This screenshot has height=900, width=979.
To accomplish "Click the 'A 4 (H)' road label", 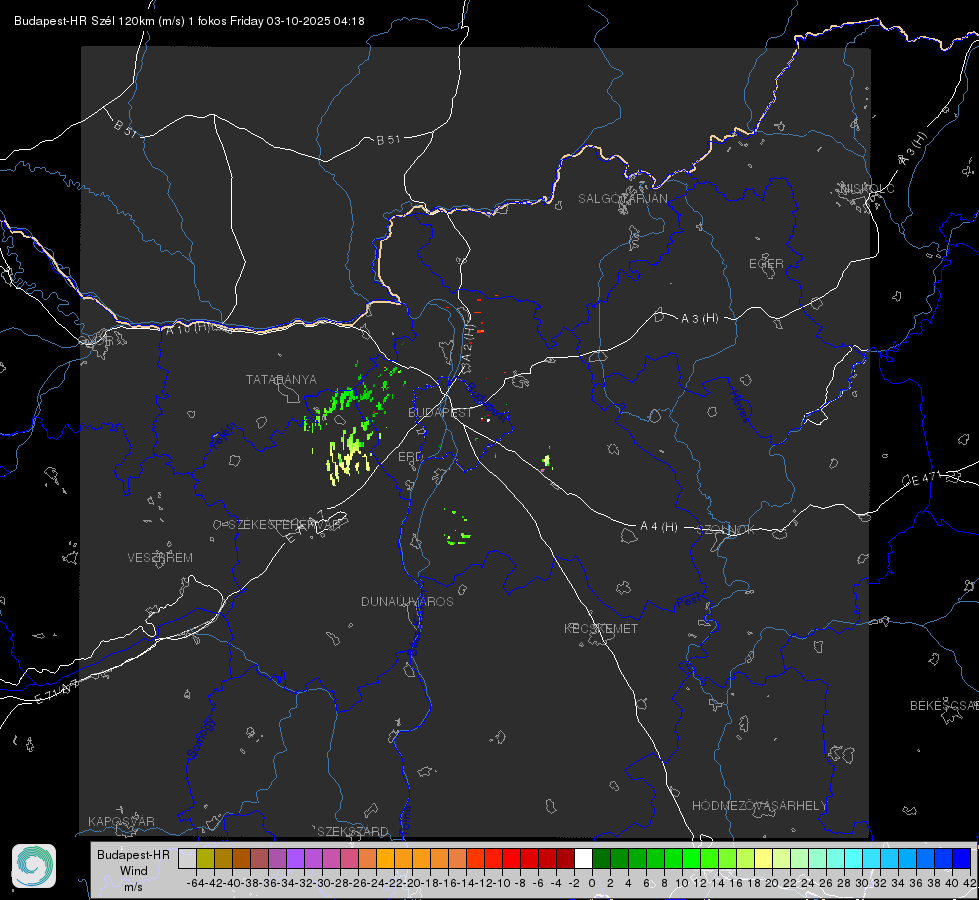I will (x=659, y=527).
